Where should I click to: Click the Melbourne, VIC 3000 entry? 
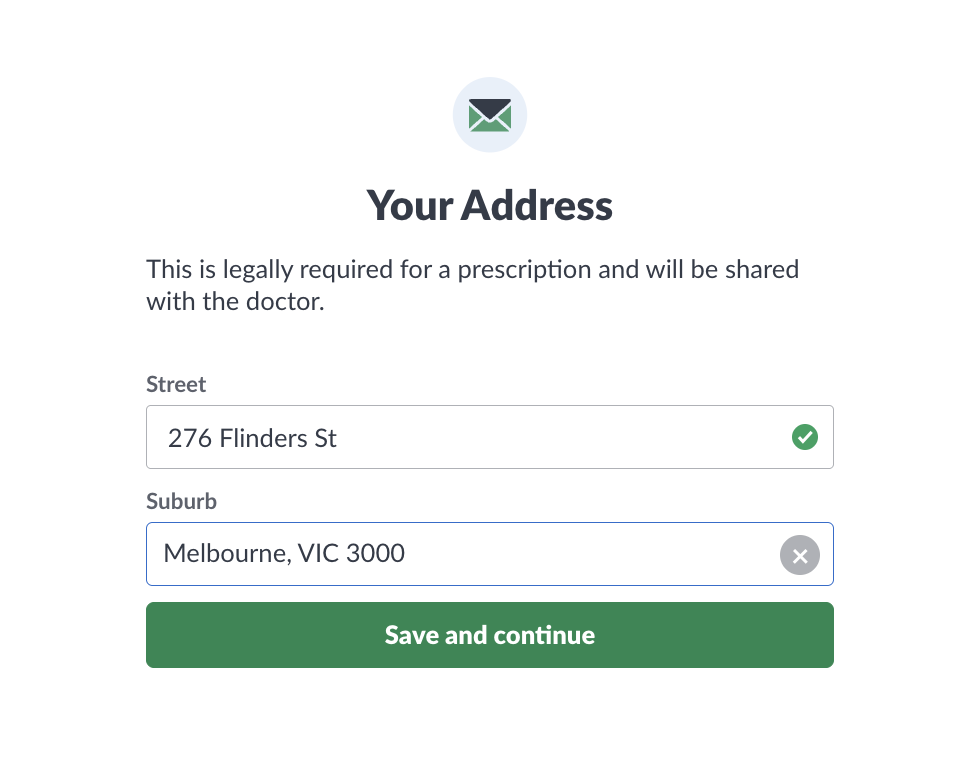(284, 553)
